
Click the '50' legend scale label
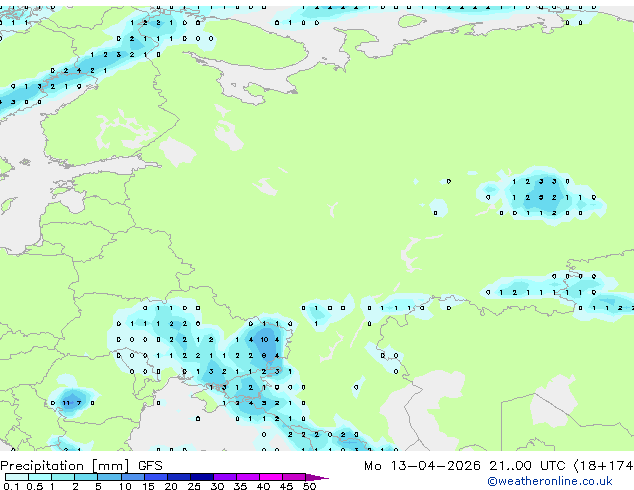(309, 486)
